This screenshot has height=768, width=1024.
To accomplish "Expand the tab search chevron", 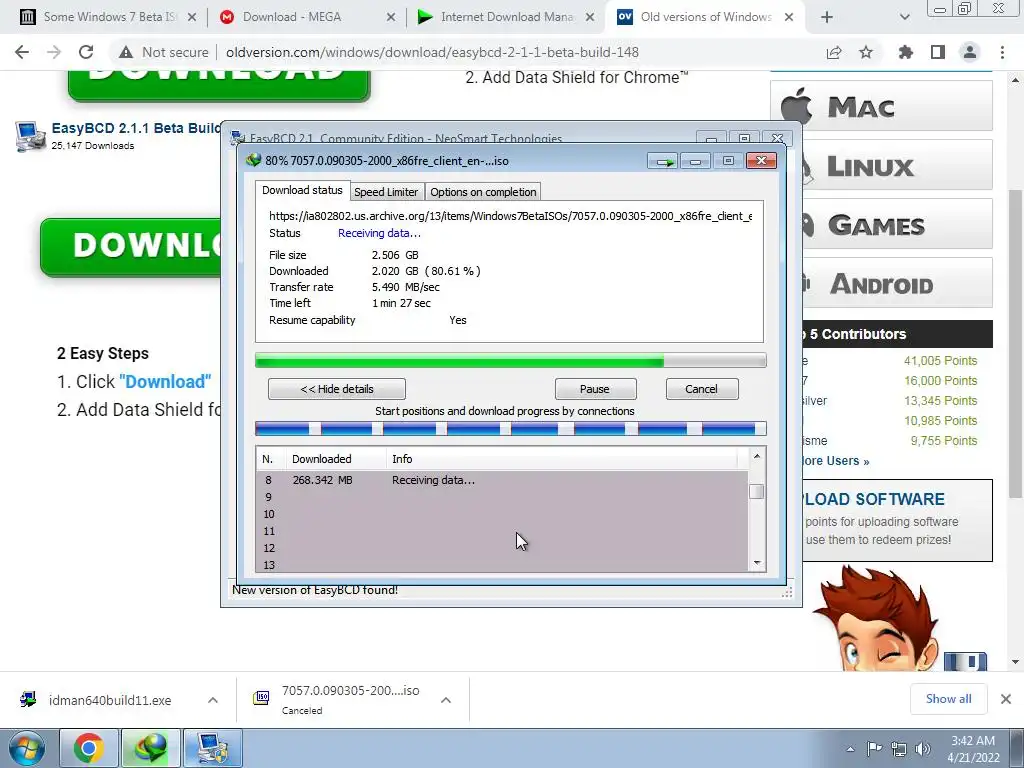I will (904, 18).
